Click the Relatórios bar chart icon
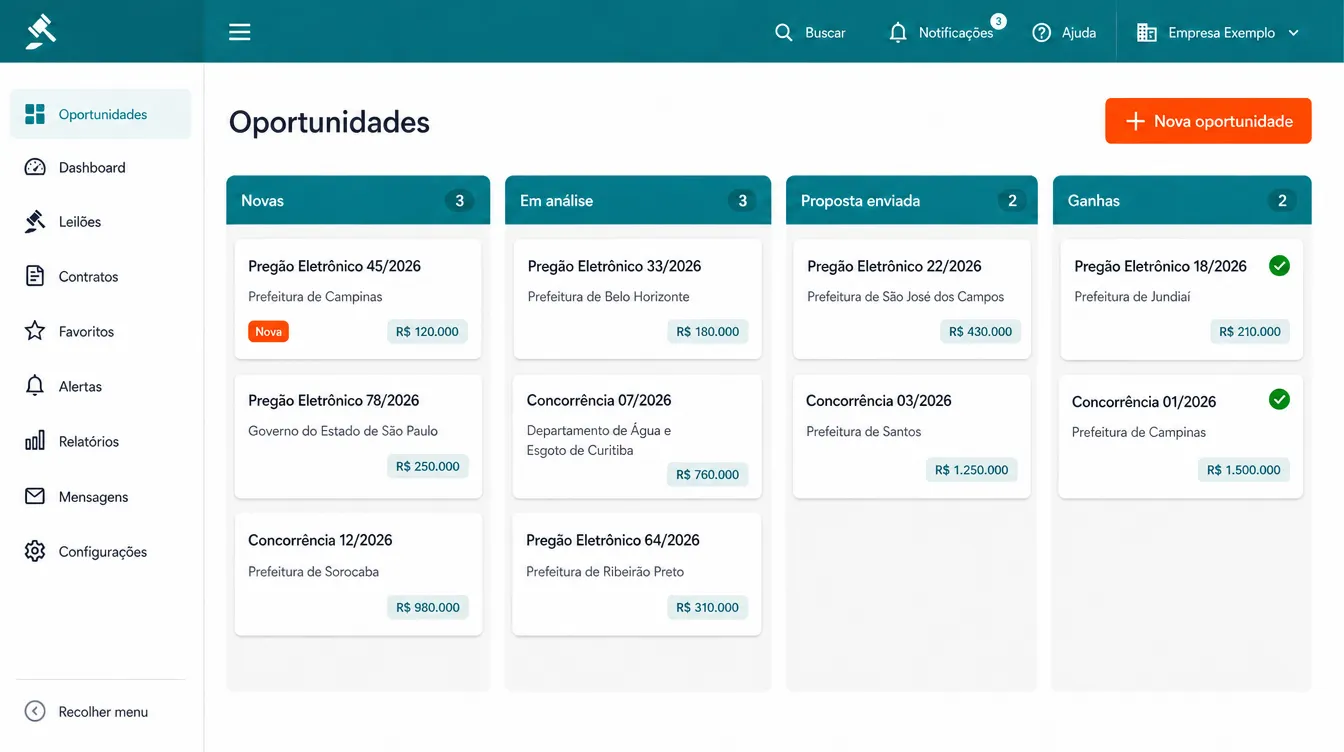 coord(35,441)
